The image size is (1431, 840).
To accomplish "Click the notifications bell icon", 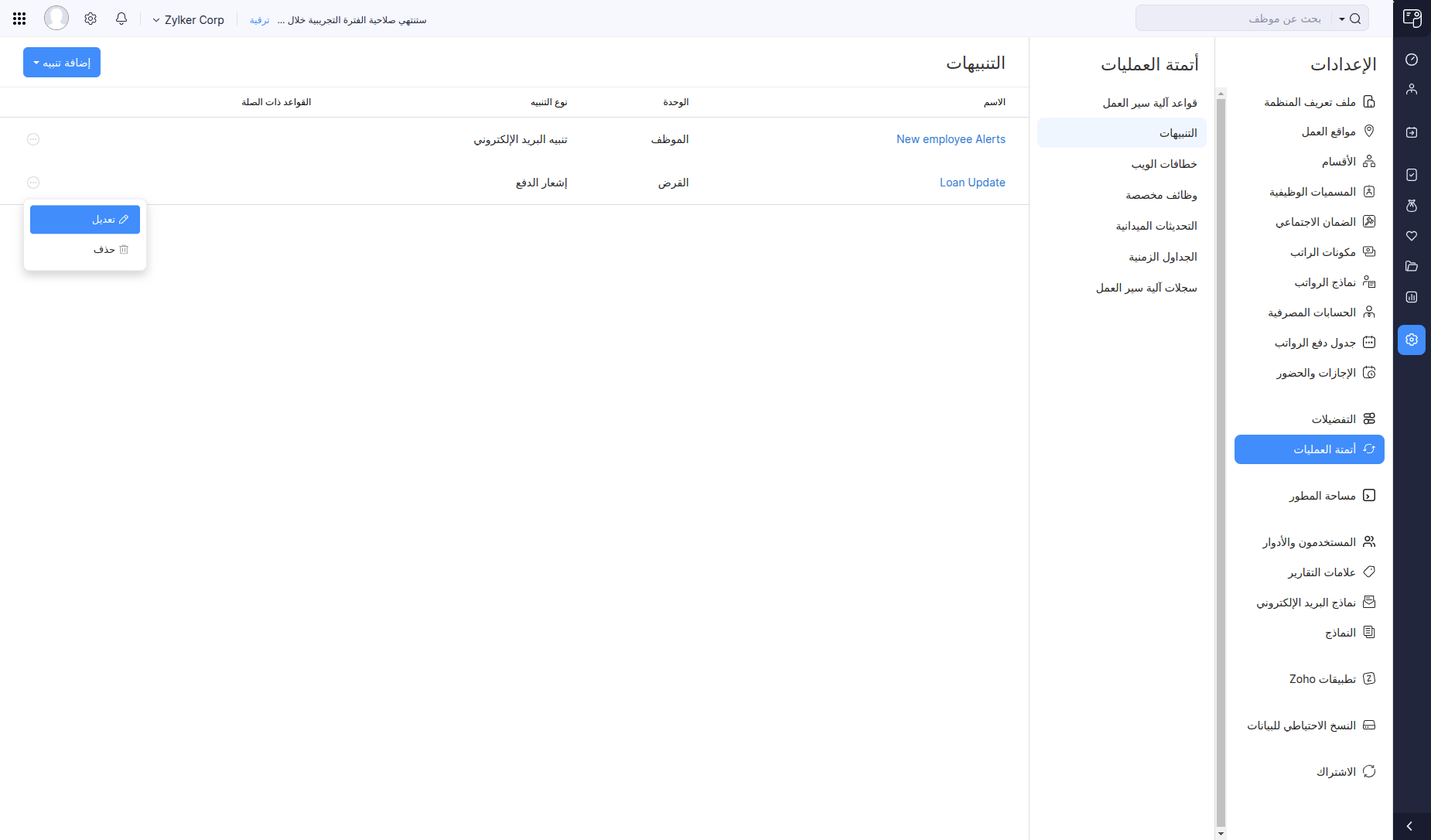I will click(121, 19).
